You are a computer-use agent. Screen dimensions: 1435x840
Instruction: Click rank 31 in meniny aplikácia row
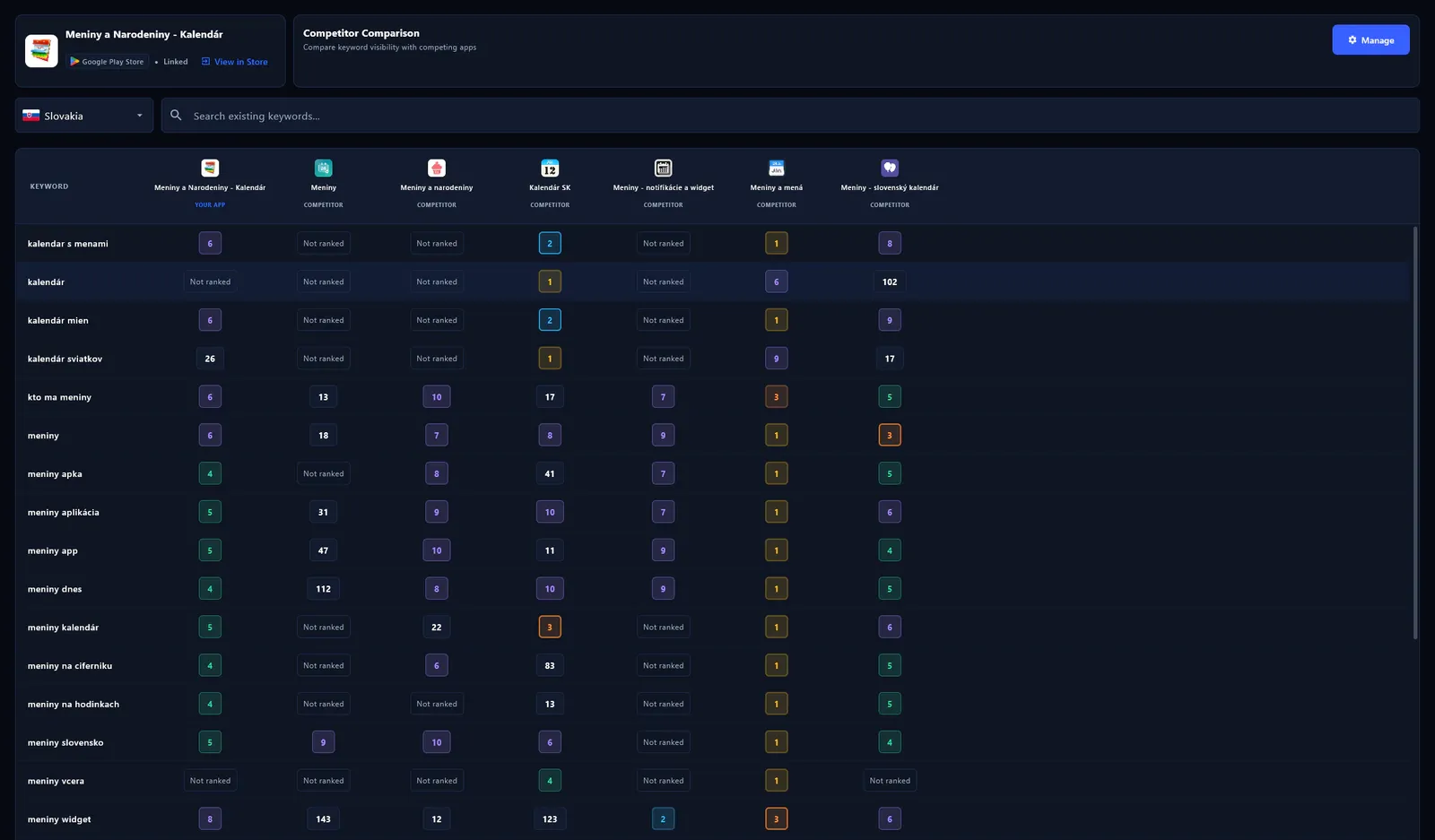(324, 512)
